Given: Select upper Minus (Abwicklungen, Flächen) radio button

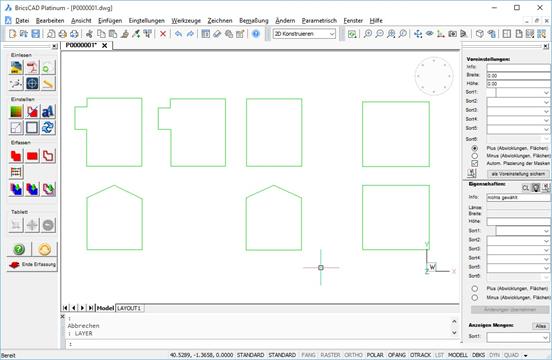Looking at the screenshot, I should [475, 156].
